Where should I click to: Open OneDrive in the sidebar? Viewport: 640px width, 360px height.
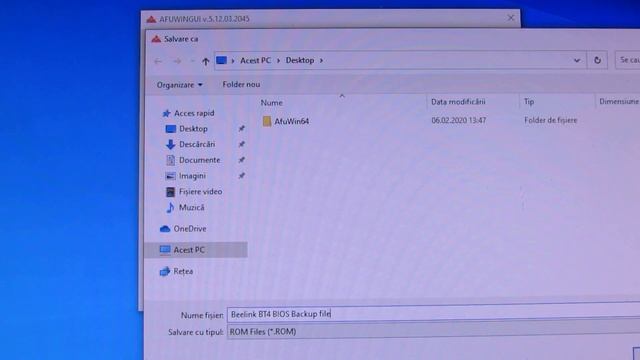(x=190, y=229)
